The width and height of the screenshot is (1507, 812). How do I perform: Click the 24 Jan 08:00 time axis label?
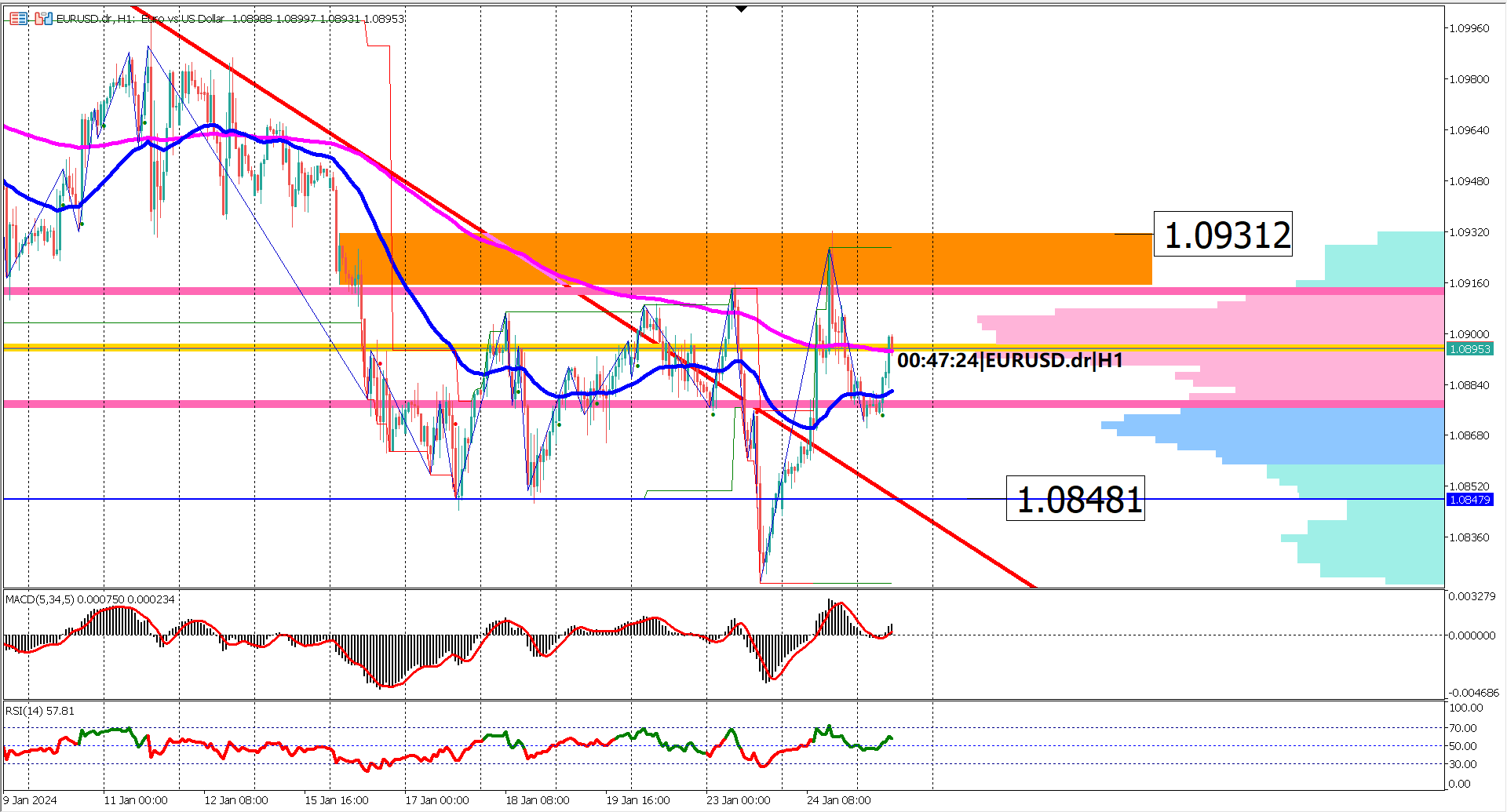click(837, 800)
